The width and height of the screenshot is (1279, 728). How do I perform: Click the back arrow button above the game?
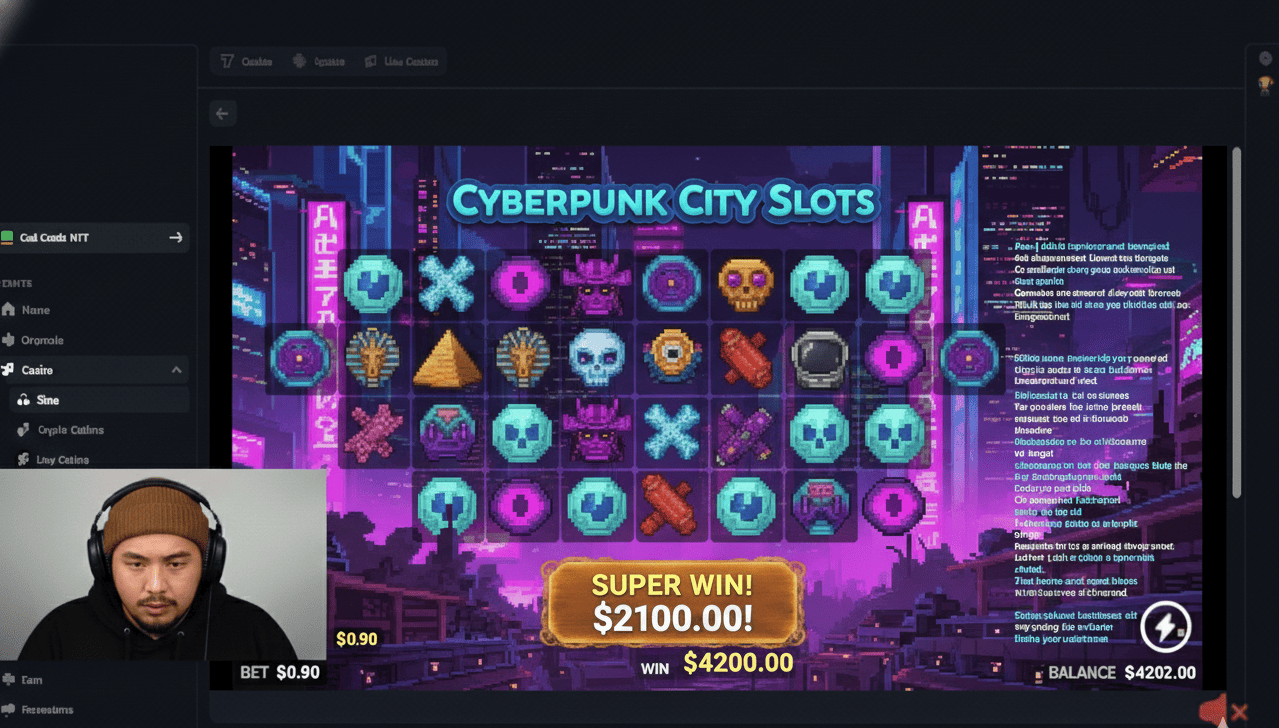pos(222,113)
